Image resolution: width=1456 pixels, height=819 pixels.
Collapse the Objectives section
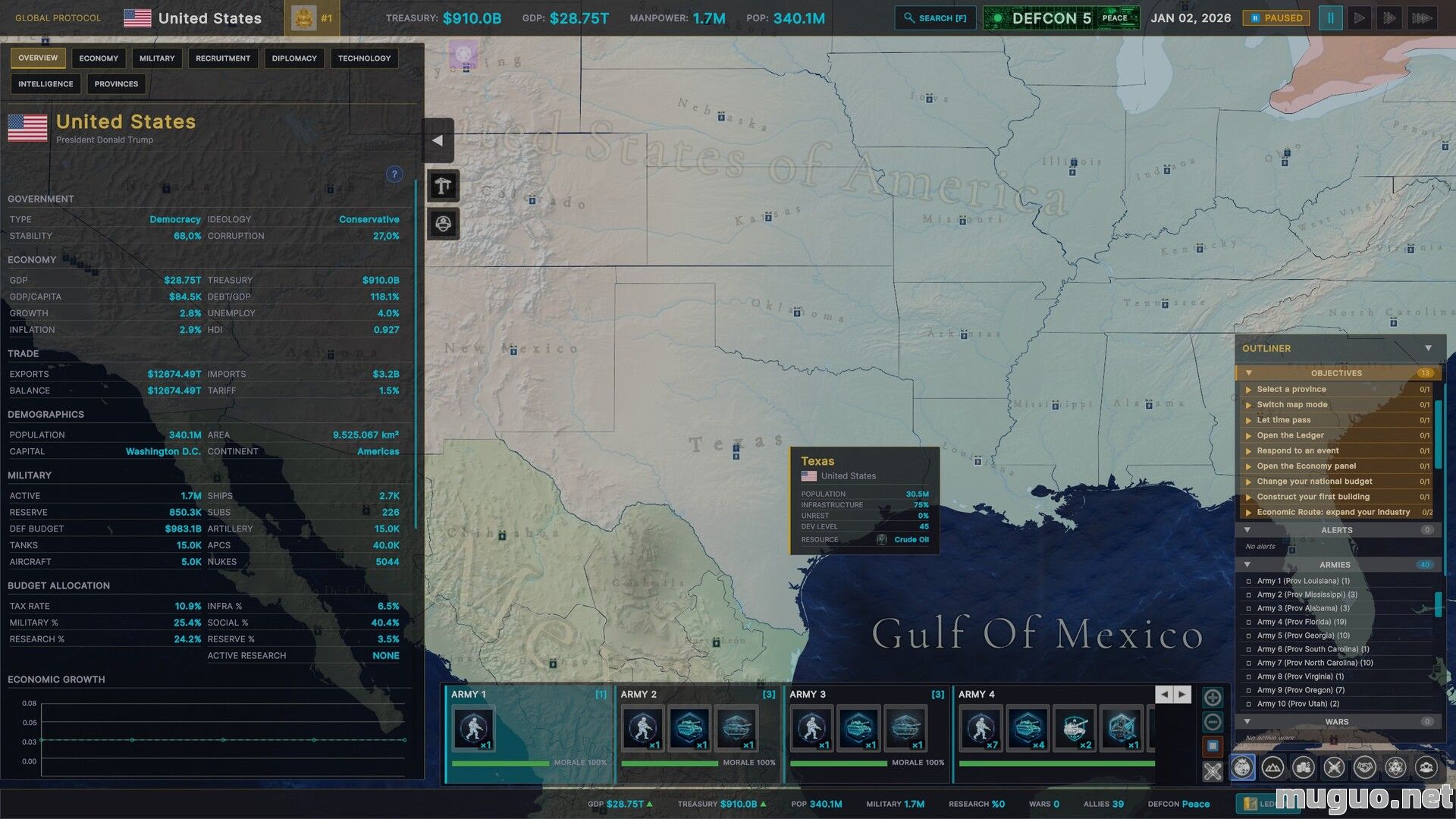1248,373
